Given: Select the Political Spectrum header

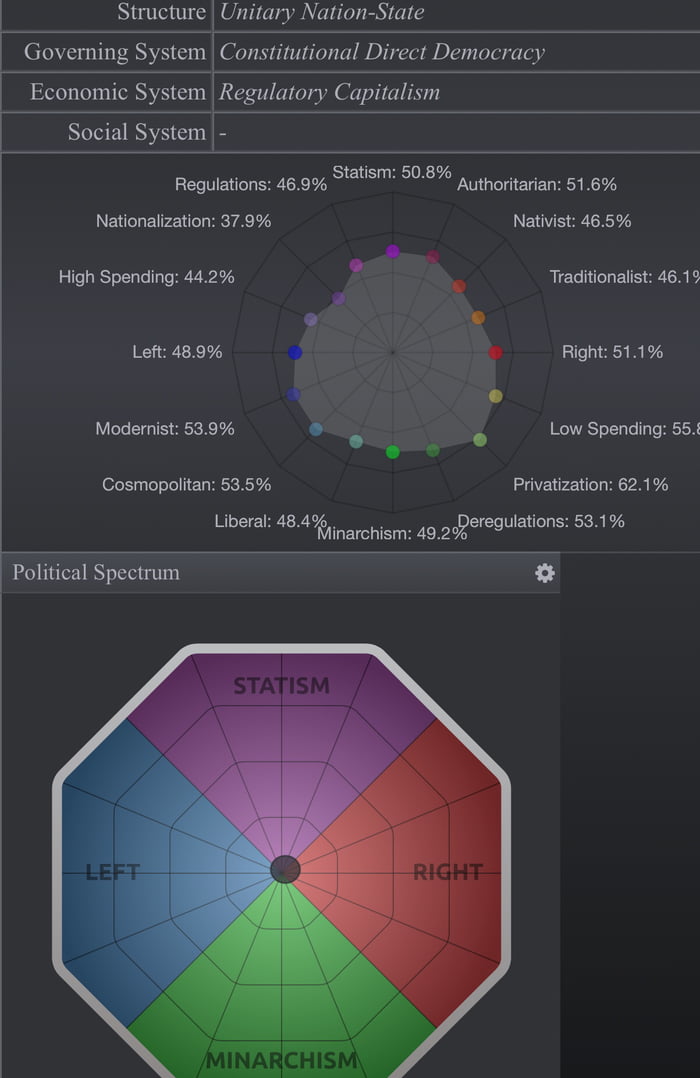Looking at the screenshot, I should click(x=96, y=572).
